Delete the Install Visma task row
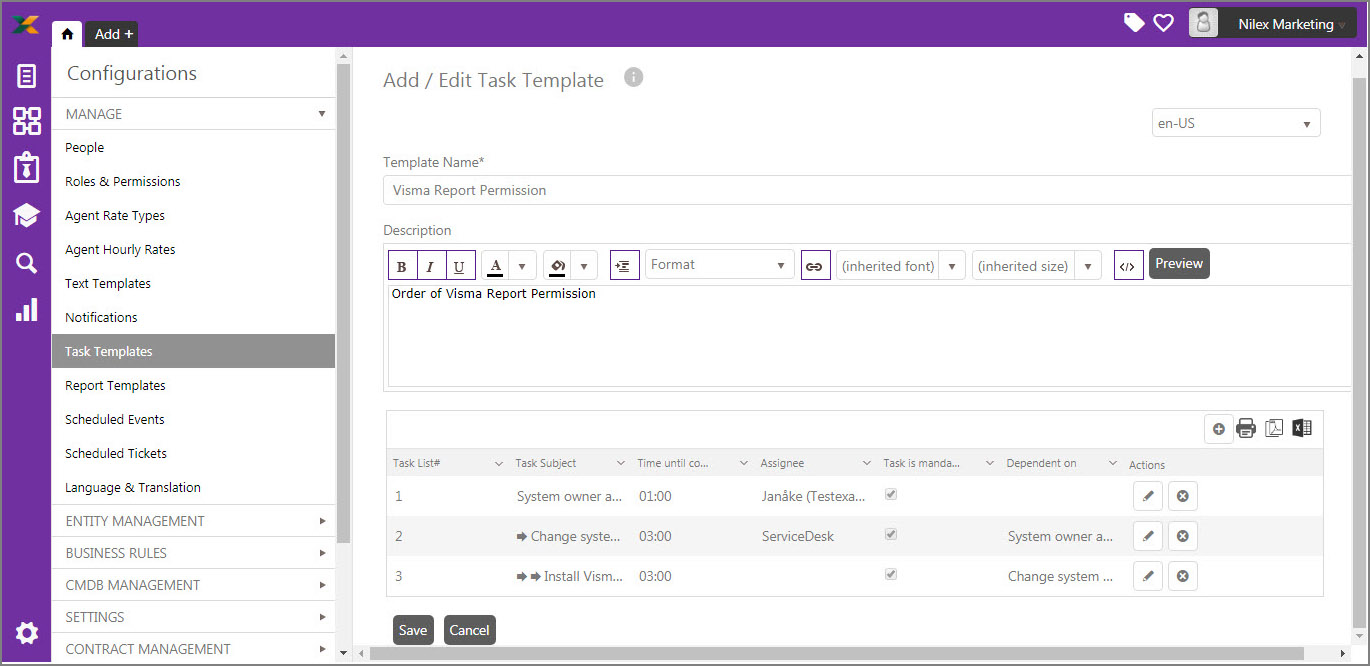The height and width of the screenshot is (666, 1370). 1183,576
